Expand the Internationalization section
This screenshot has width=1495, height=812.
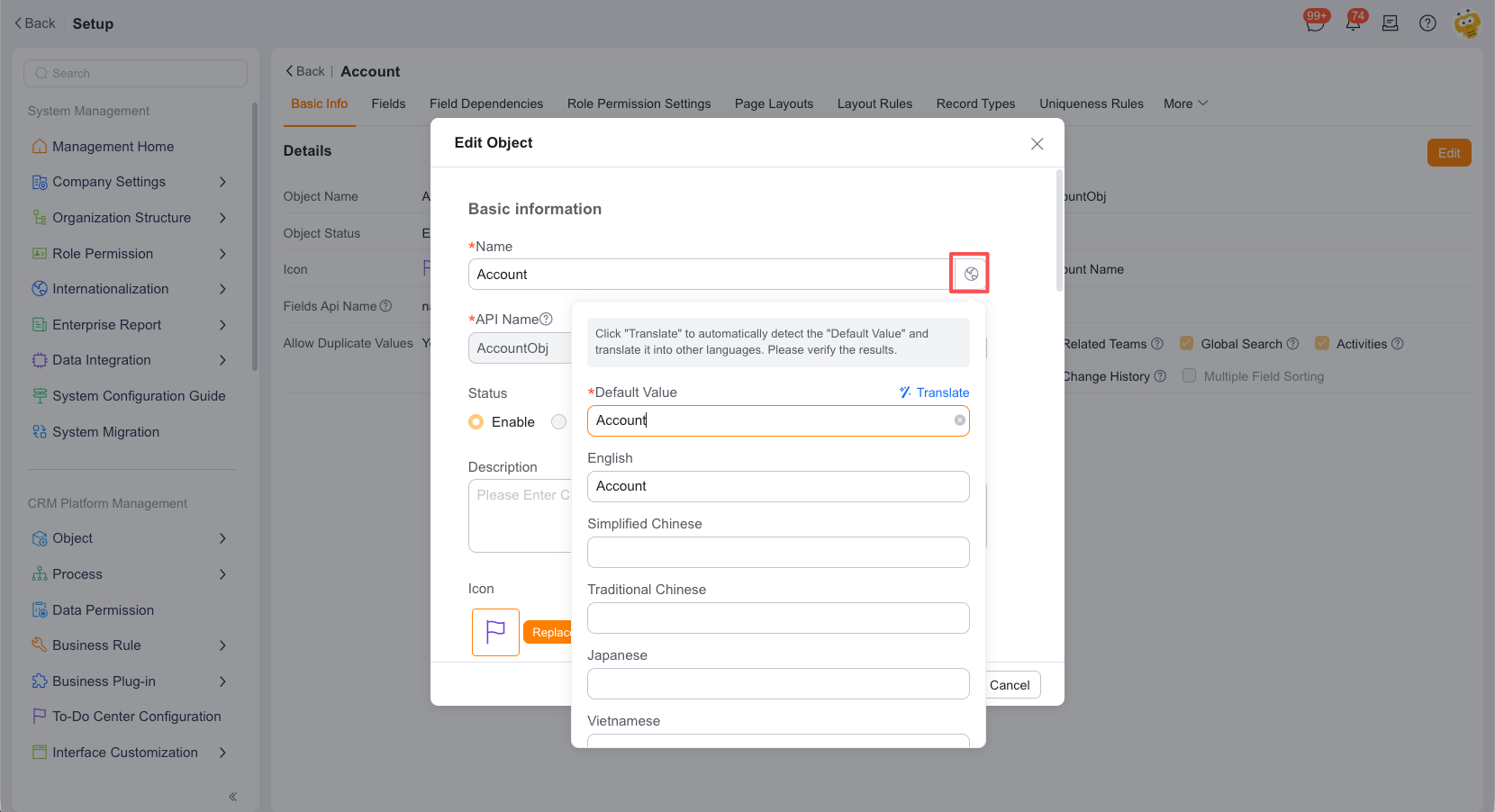(222, 289)
